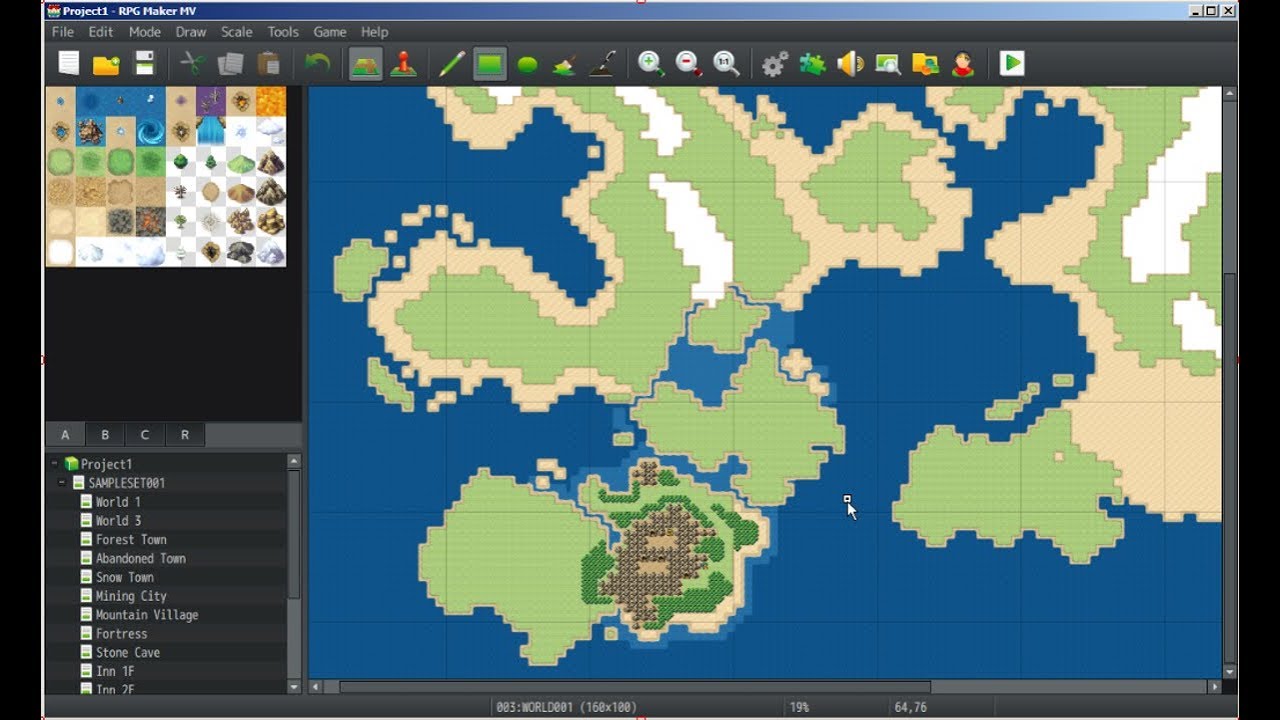Open the File menu
This screenshot has height=720, width=1280.
(63, 32)
